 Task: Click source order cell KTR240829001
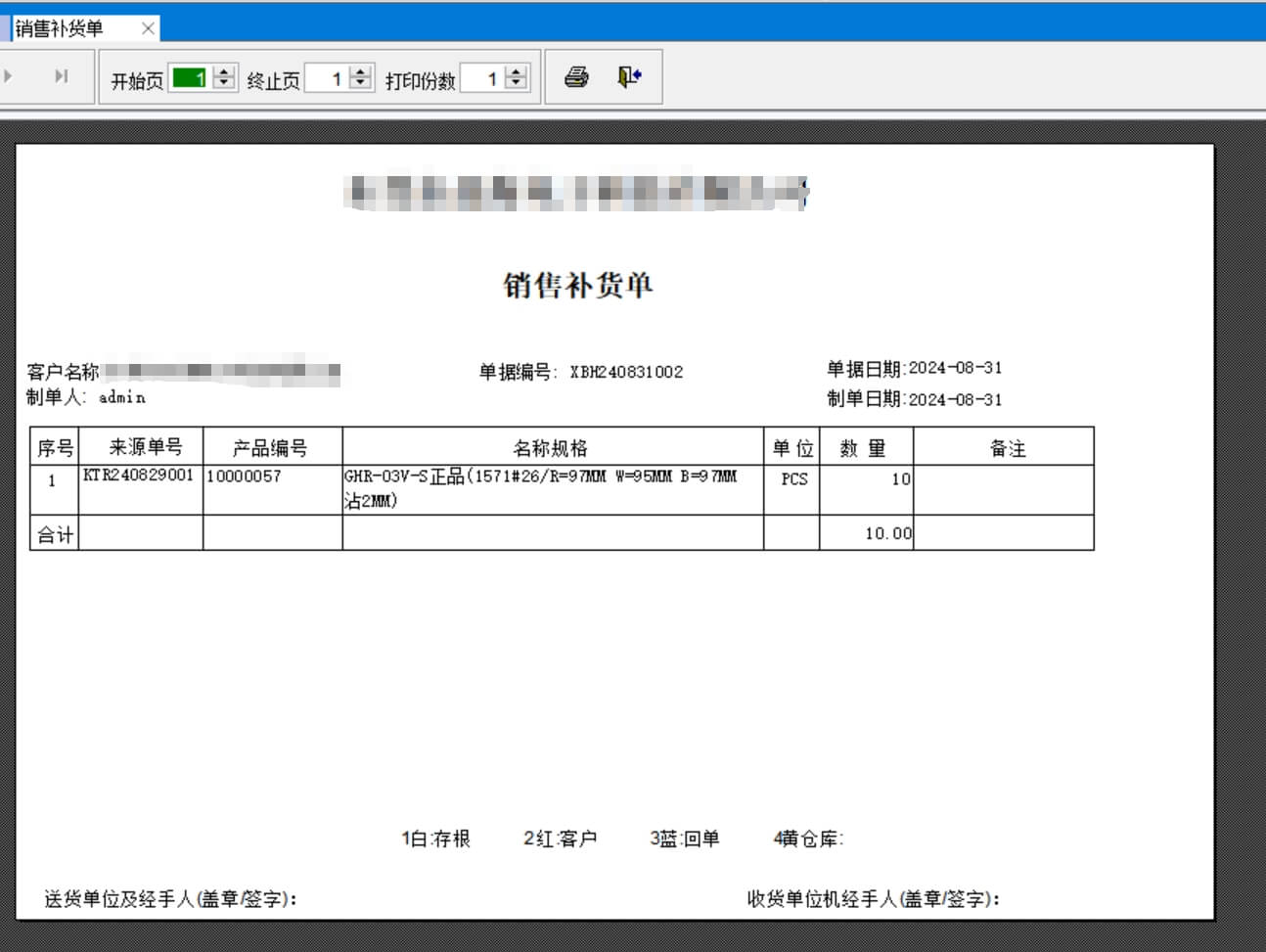(139, 476)
